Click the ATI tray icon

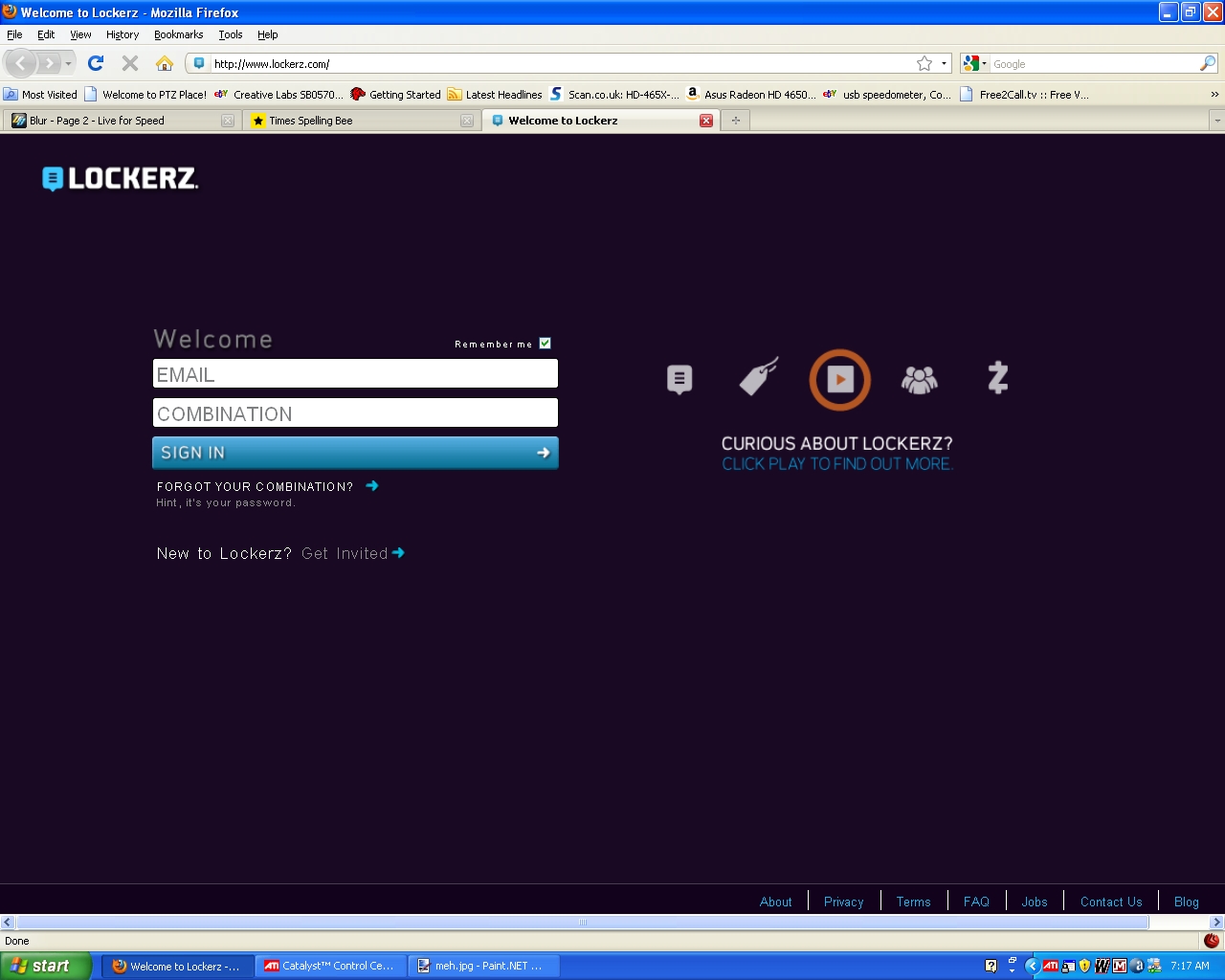pyautogui.click(x=1051, y=966)
